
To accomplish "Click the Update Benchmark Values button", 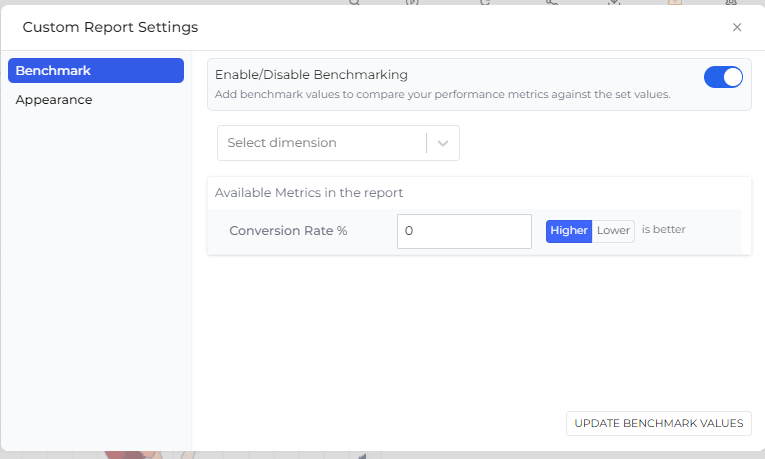I will tap(659, 423).
